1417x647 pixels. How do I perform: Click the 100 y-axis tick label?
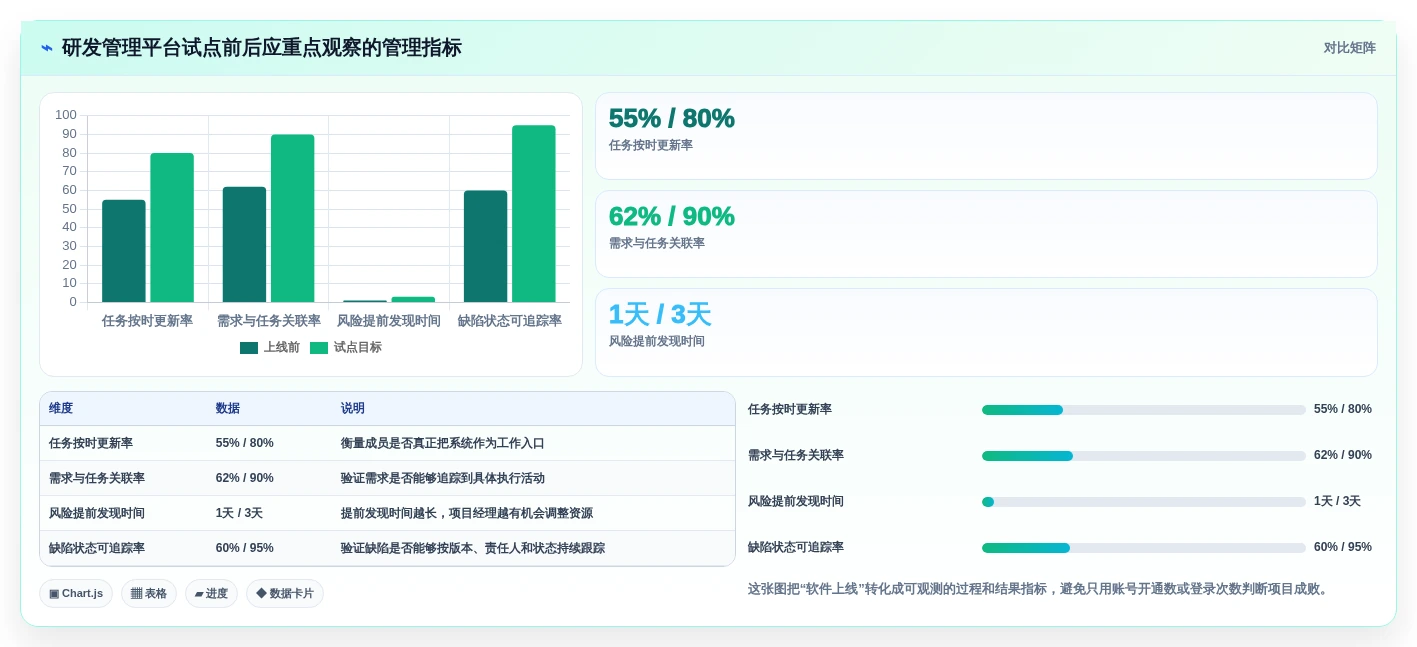point(66,115)
